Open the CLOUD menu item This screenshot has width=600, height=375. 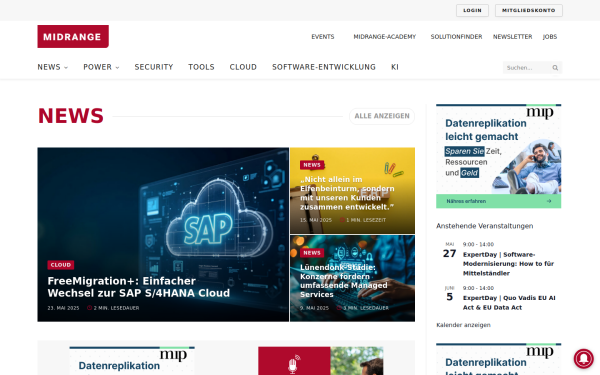(243, 67)
